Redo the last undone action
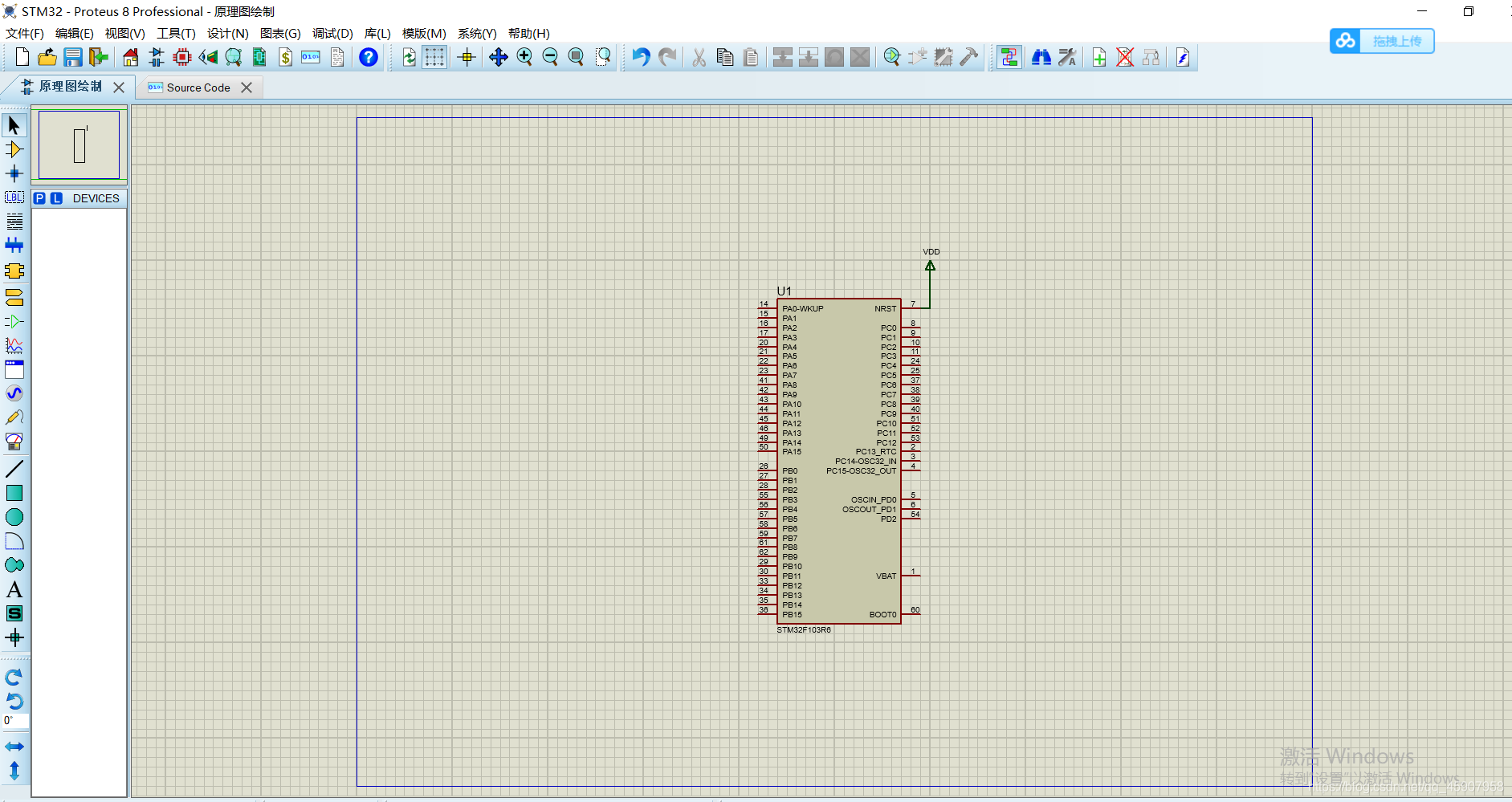Screen dimensions: 1512x802 coord(666,57)
